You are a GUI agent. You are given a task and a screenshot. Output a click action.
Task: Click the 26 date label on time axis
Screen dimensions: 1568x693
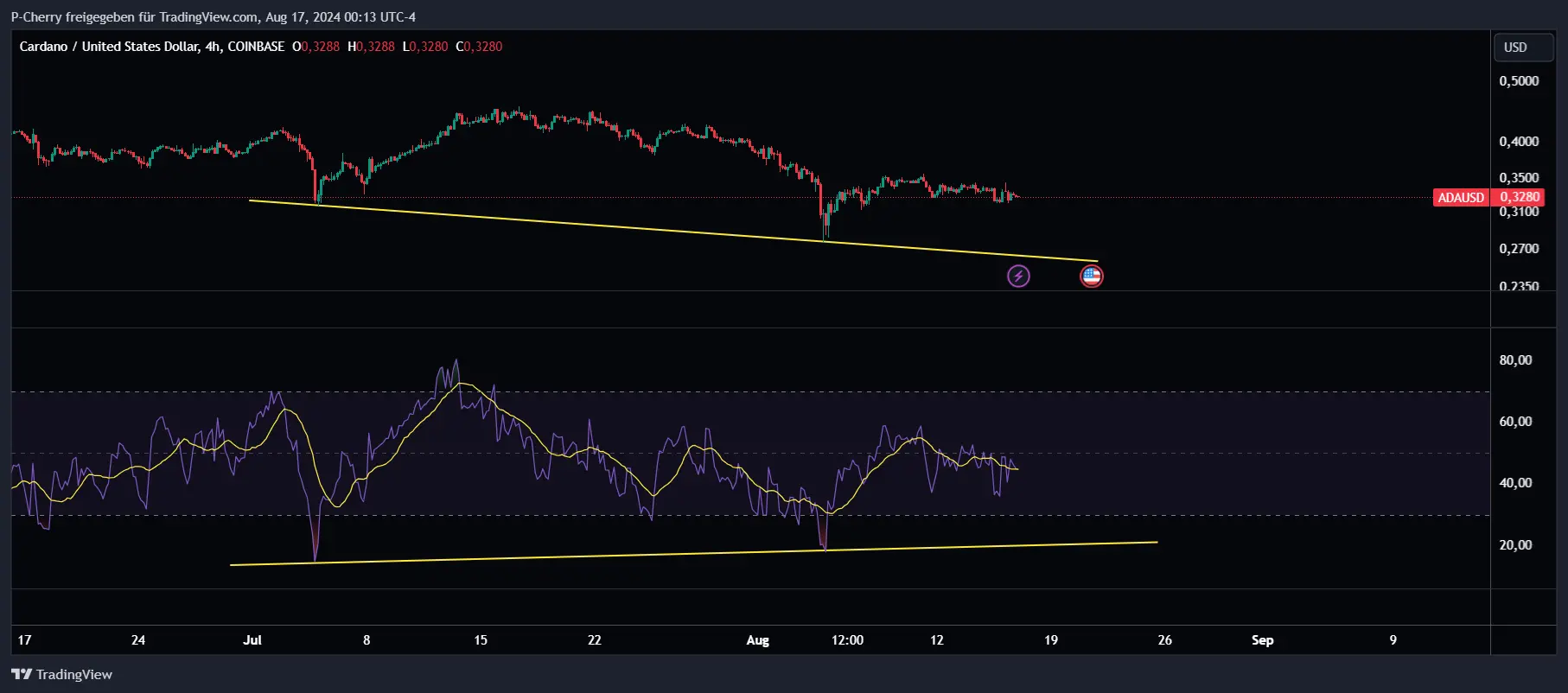[x=1164, y=639]
